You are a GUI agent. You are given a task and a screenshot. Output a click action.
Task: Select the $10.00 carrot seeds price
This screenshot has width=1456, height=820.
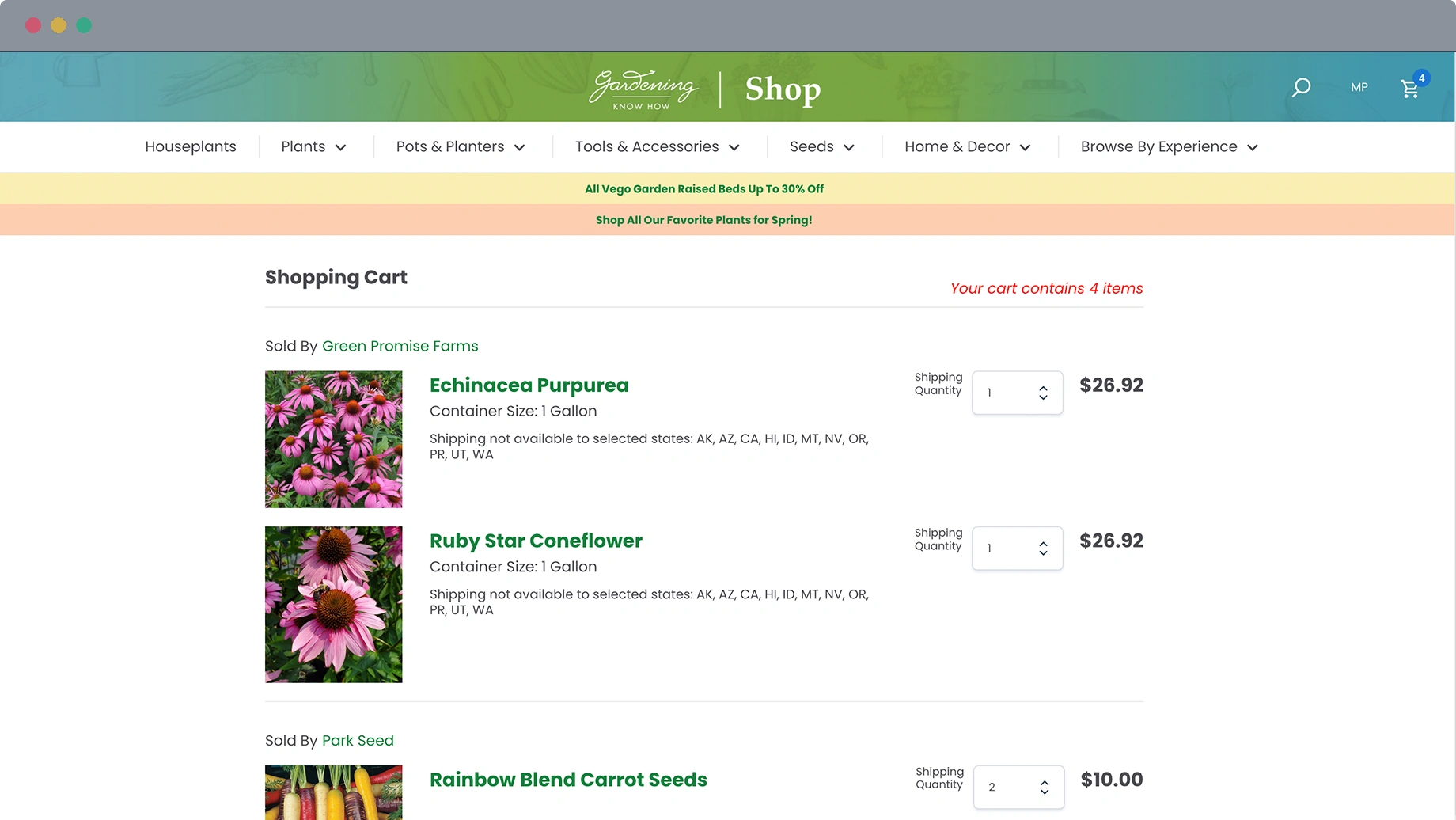point(1112,780)
